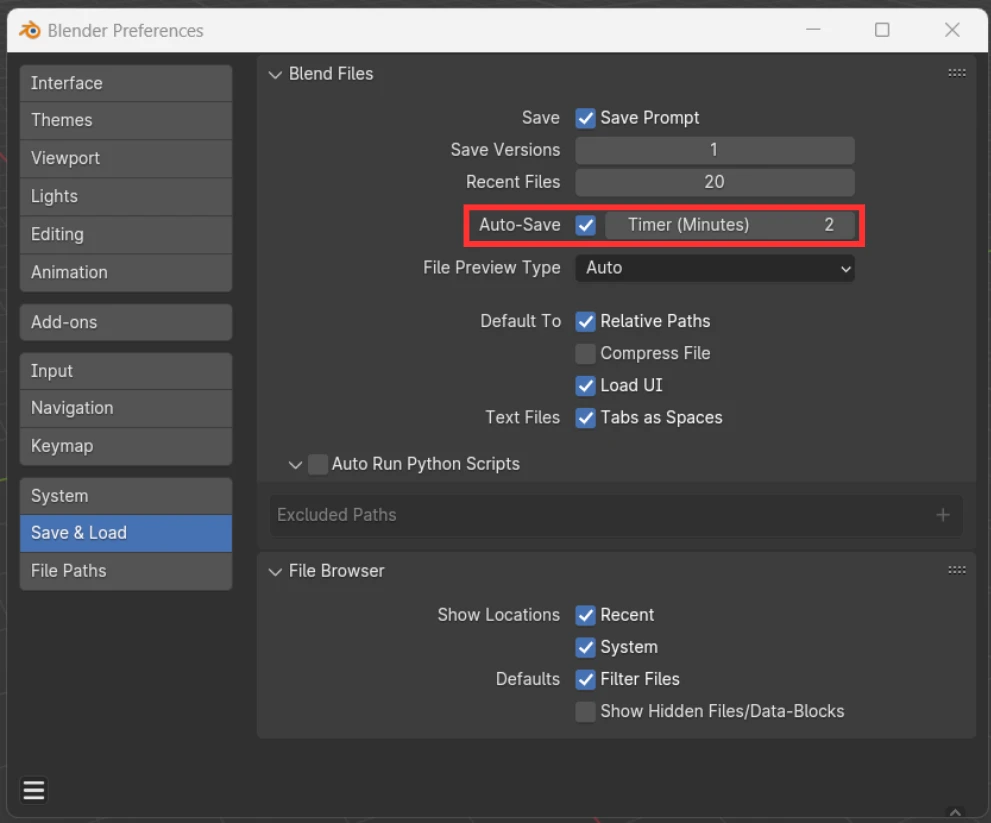Screen dimensions: 991x823
Task: Select the Save & Load tab
Action: point(126,533)
